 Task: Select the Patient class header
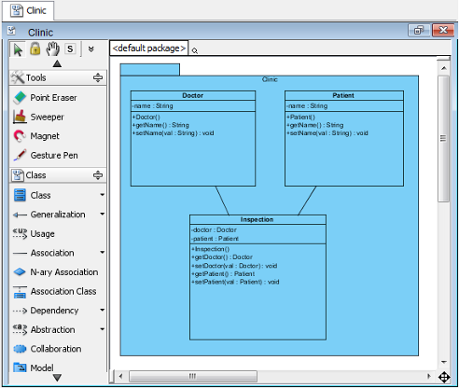pyautogui.click(x=344, y=95)
